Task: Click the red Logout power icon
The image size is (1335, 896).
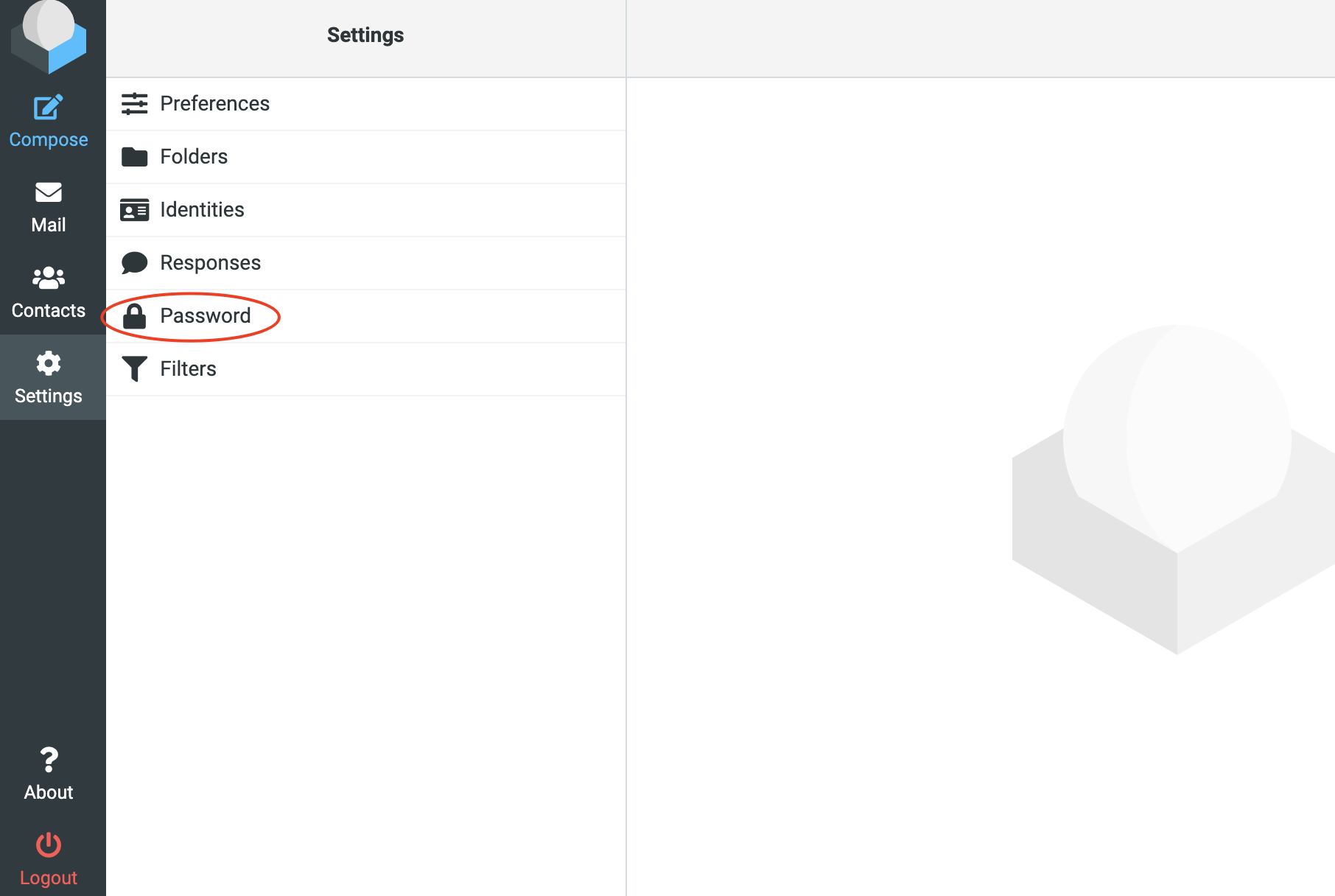Action: coord(48,846)
